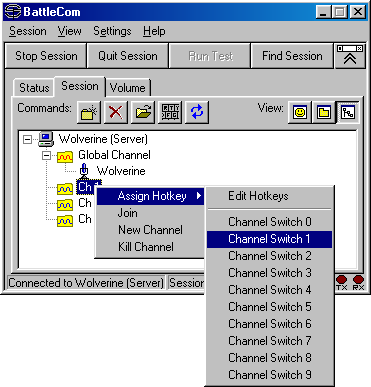Image resolution: width=371 pixels, height=387 pixels.
Task: Select the Session tab
Action: [x=80, y=86]
